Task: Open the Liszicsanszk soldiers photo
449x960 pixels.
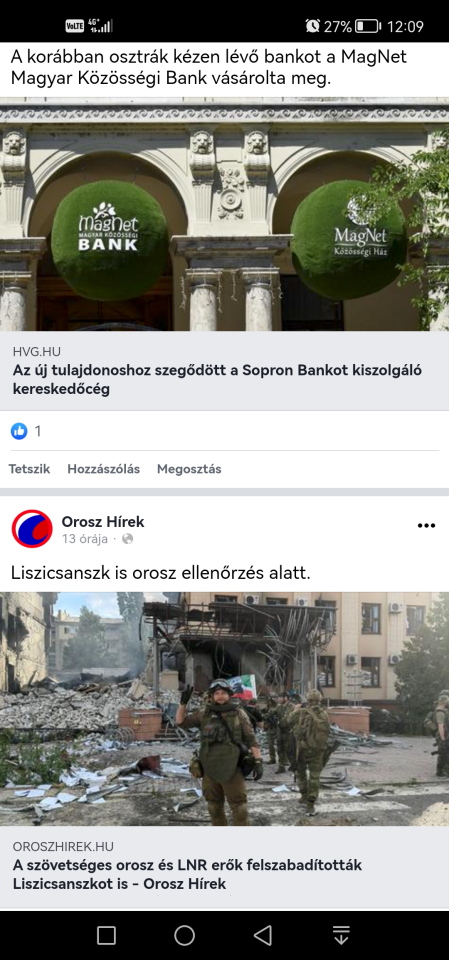Action: (x=224, y=709)
